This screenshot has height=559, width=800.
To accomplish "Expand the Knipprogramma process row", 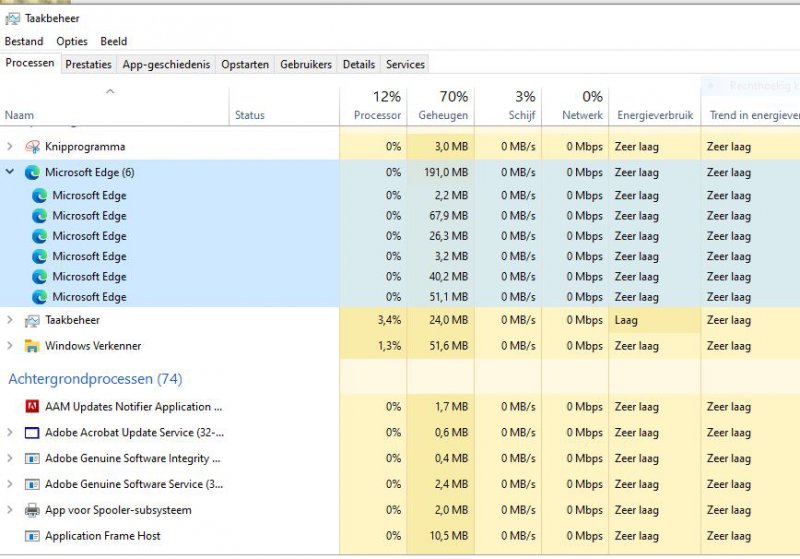I will pos(10,147).
